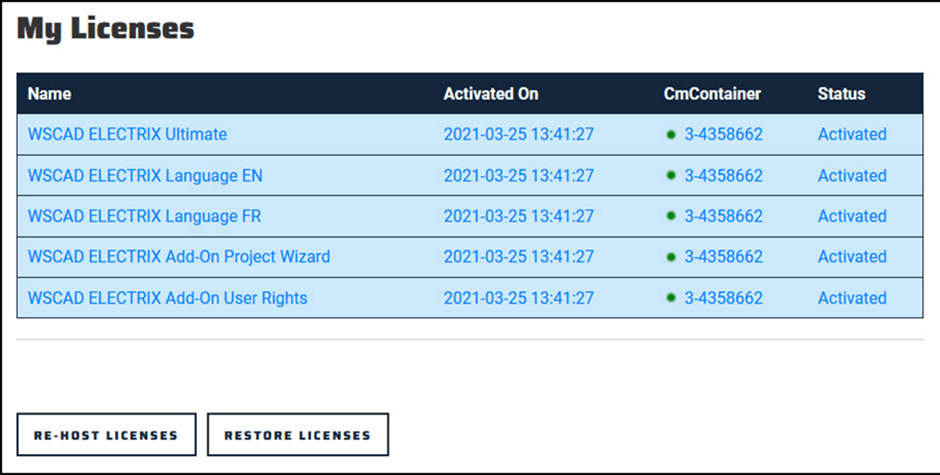940x475 pixels.
Task: Click green status dot in ELECTRIX Ultimate row
Action: (x=671, y=134)
